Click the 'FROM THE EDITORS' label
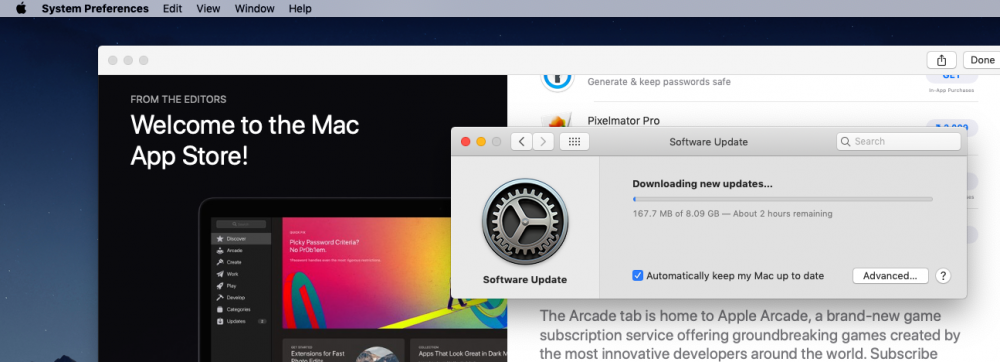The image size is (1000, 362). coord(178,99)
